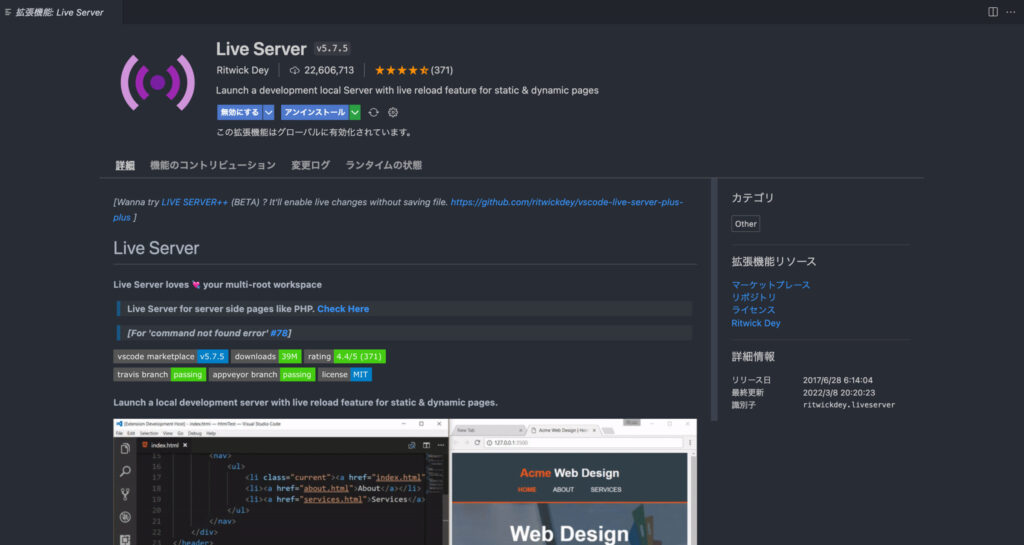Click the details pane vertical scrollbar

714,300
